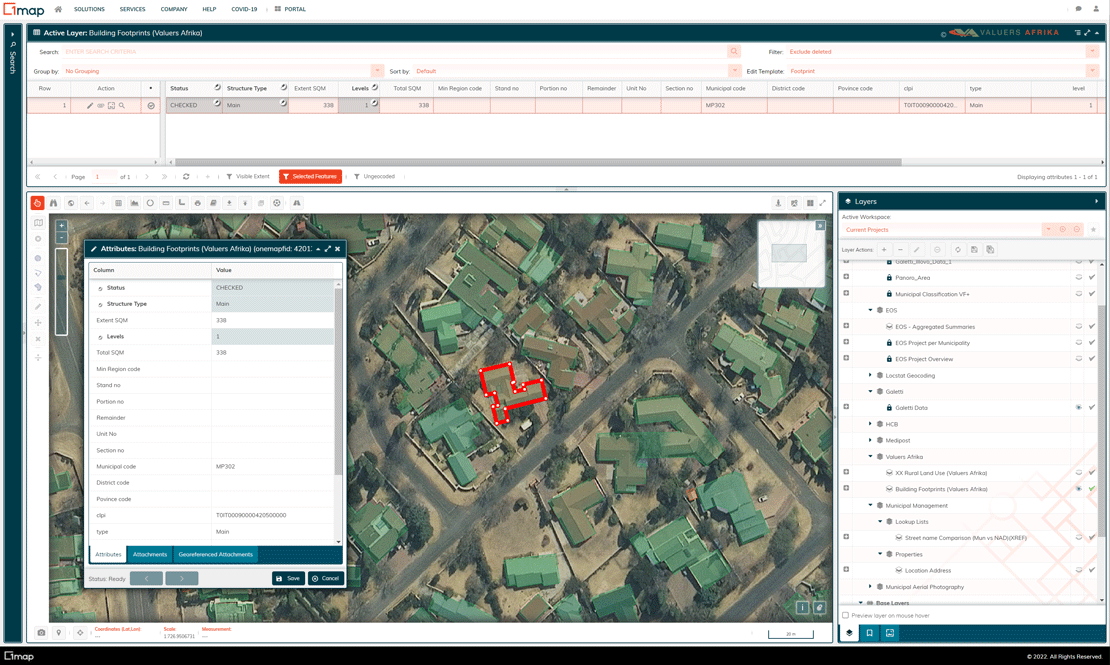Open the Group by dropdown
Screen dimensions: 1110x665
click(x=377, y=71)
